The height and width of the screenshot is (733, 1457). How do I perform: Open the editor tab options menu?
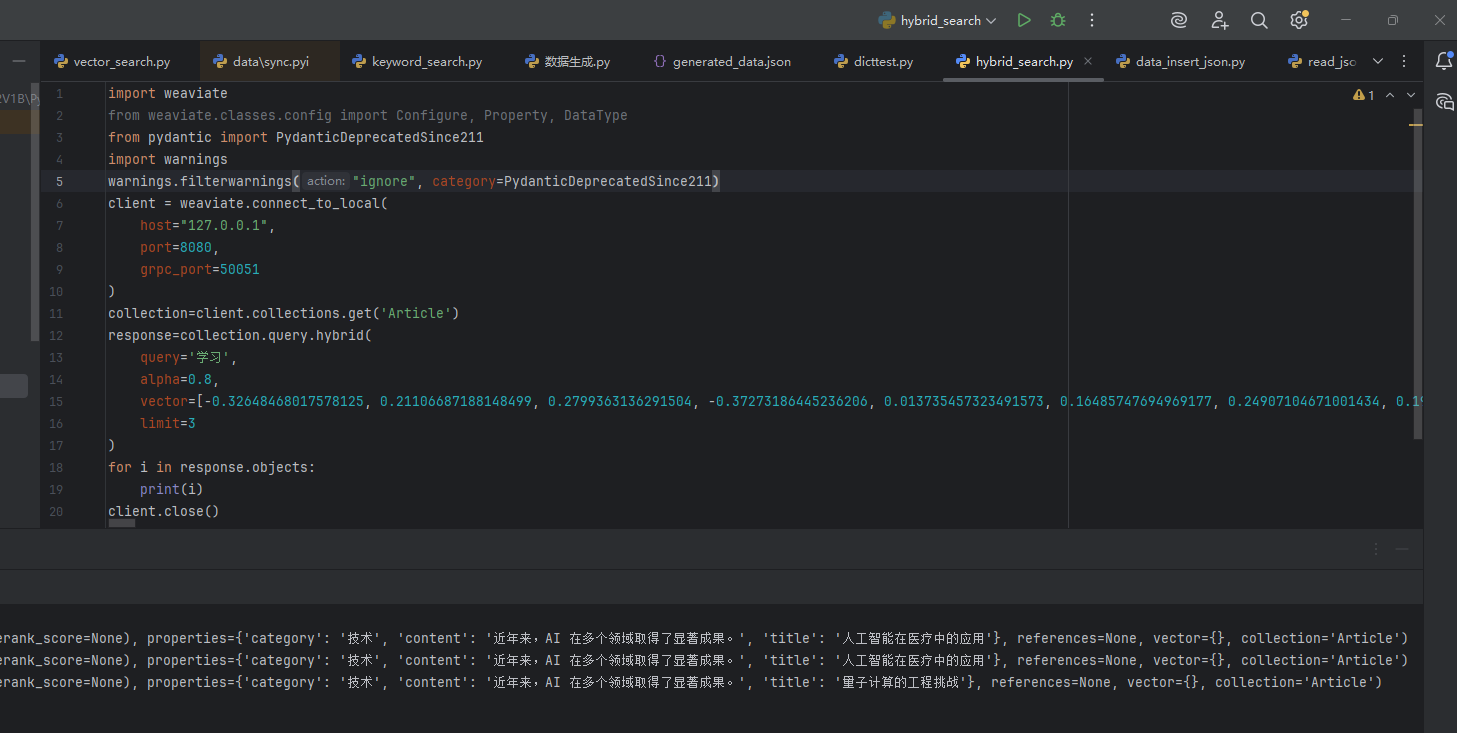pos(1404,60)
